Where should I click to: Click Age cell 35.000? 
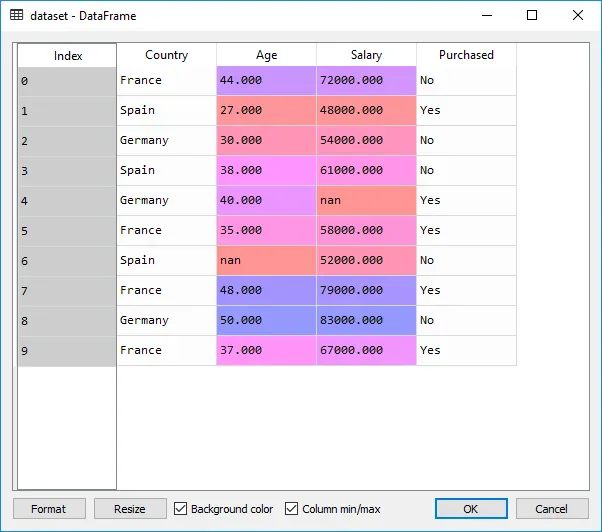tap(266, 230)
